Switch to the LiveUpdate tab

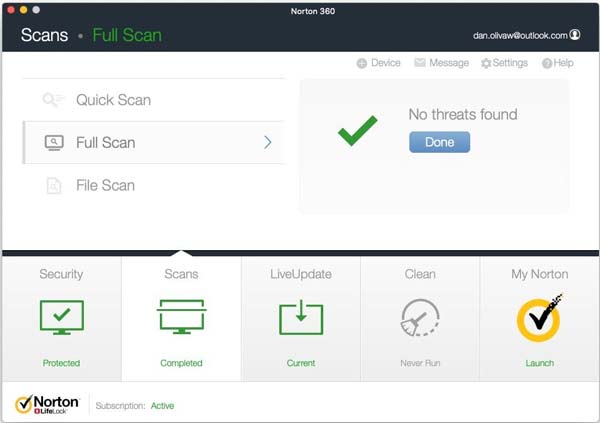[x=301, y=319]
